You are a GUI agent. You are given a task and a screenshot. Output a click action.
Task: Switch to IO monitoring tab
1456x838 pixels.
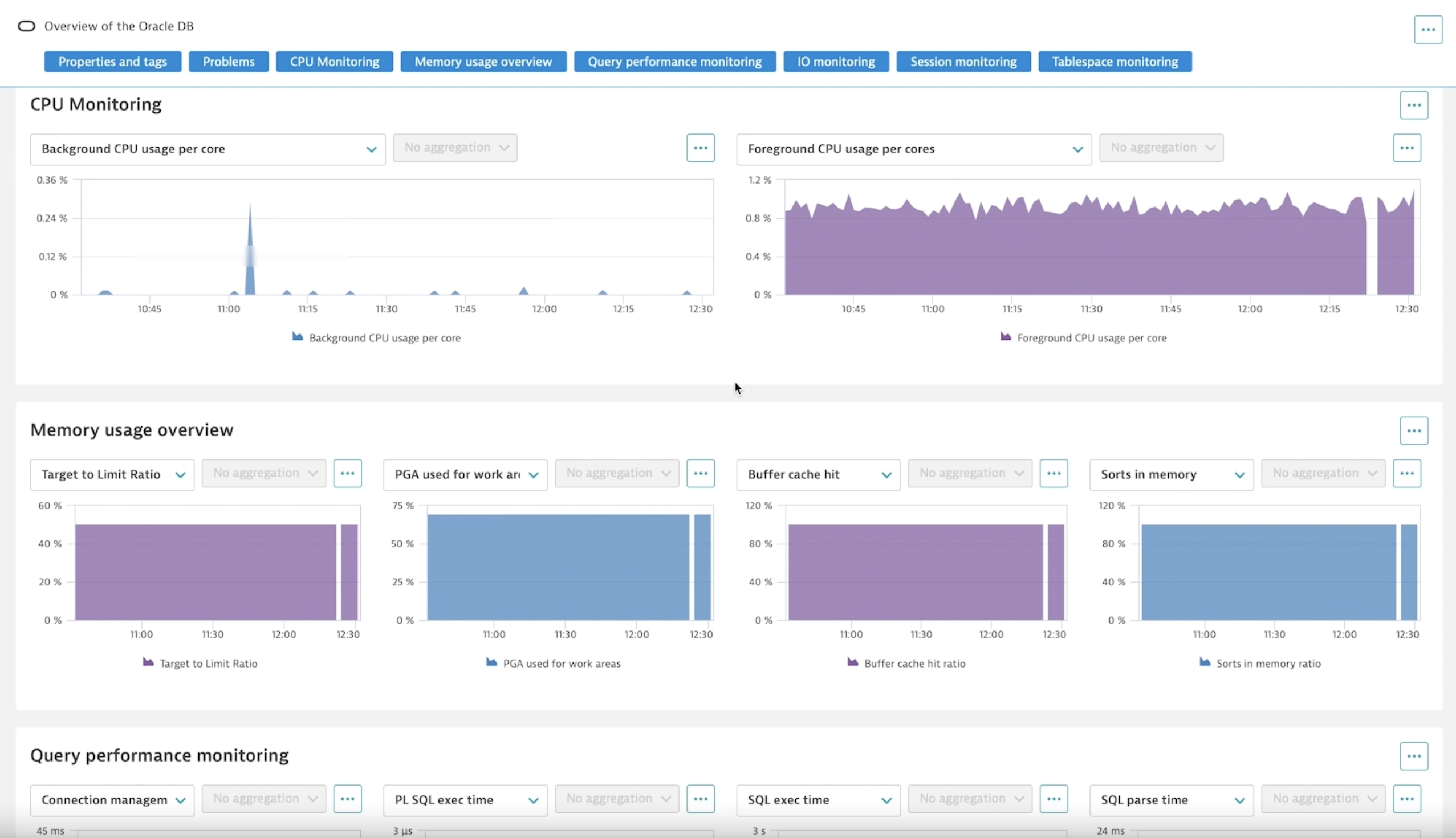835,62
